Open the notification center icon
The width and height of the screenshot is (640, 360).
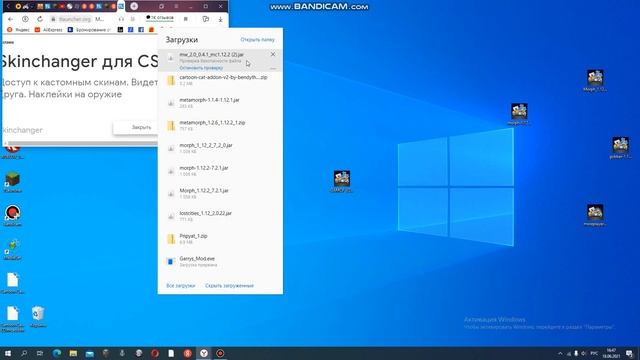(x=629, y=353)
